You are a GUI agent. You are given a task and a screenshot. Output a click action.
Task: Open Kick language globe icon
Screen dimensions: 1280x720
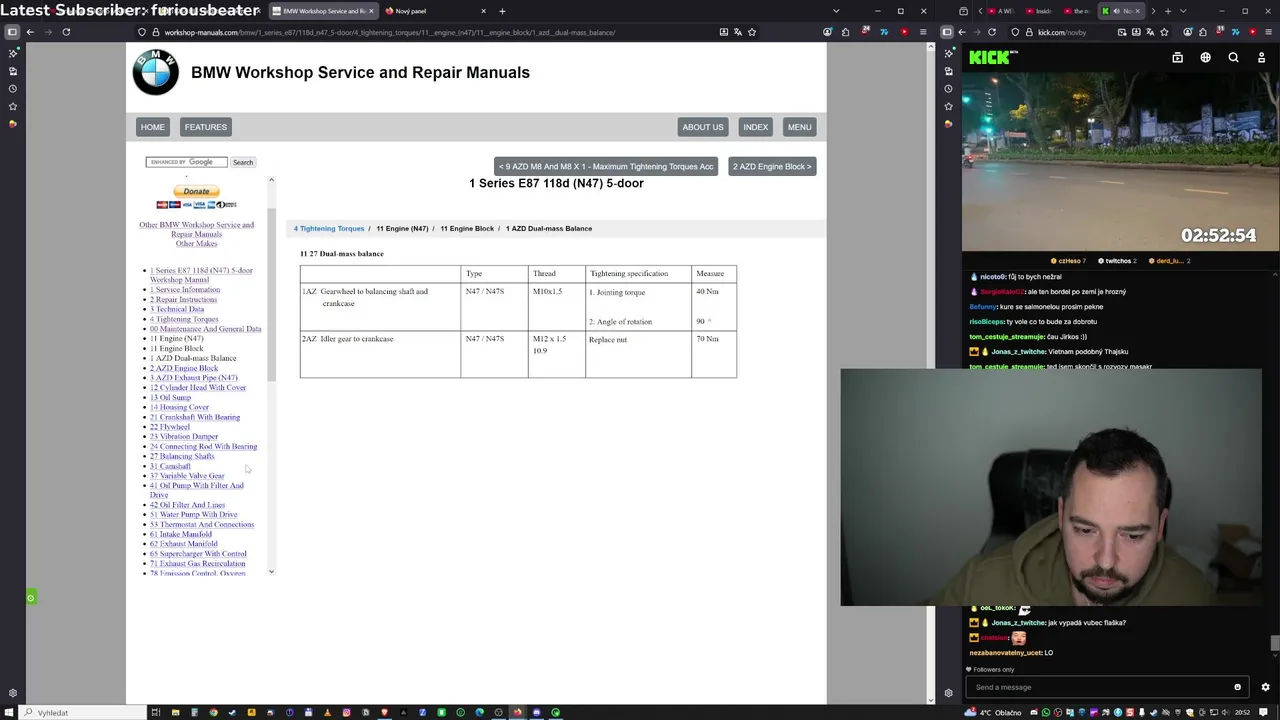[x=1205, y=58]
